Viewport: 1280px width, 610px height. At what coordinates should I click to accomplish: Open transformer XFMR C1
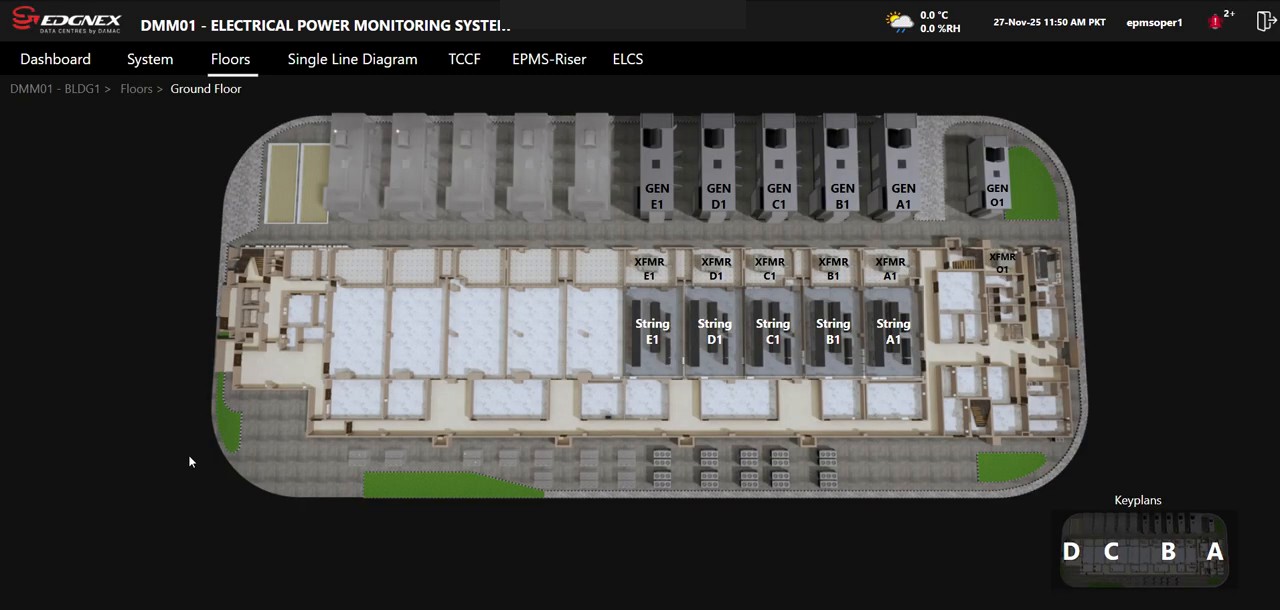tap(769, 269)
